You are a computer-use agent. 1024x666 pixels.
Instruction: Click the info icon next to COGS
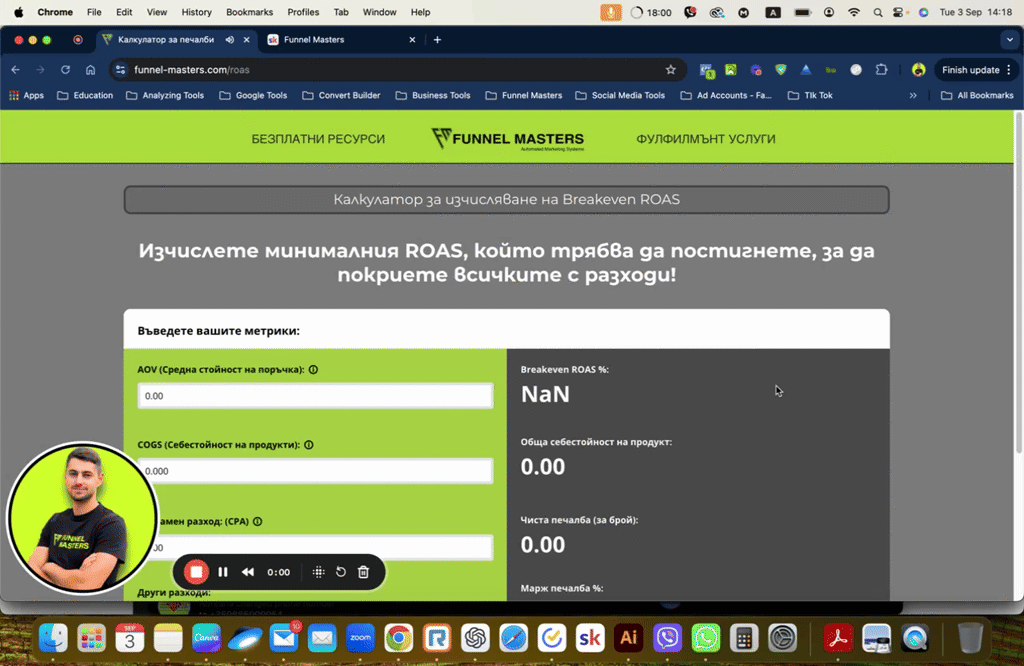click(x=310, y=444)
